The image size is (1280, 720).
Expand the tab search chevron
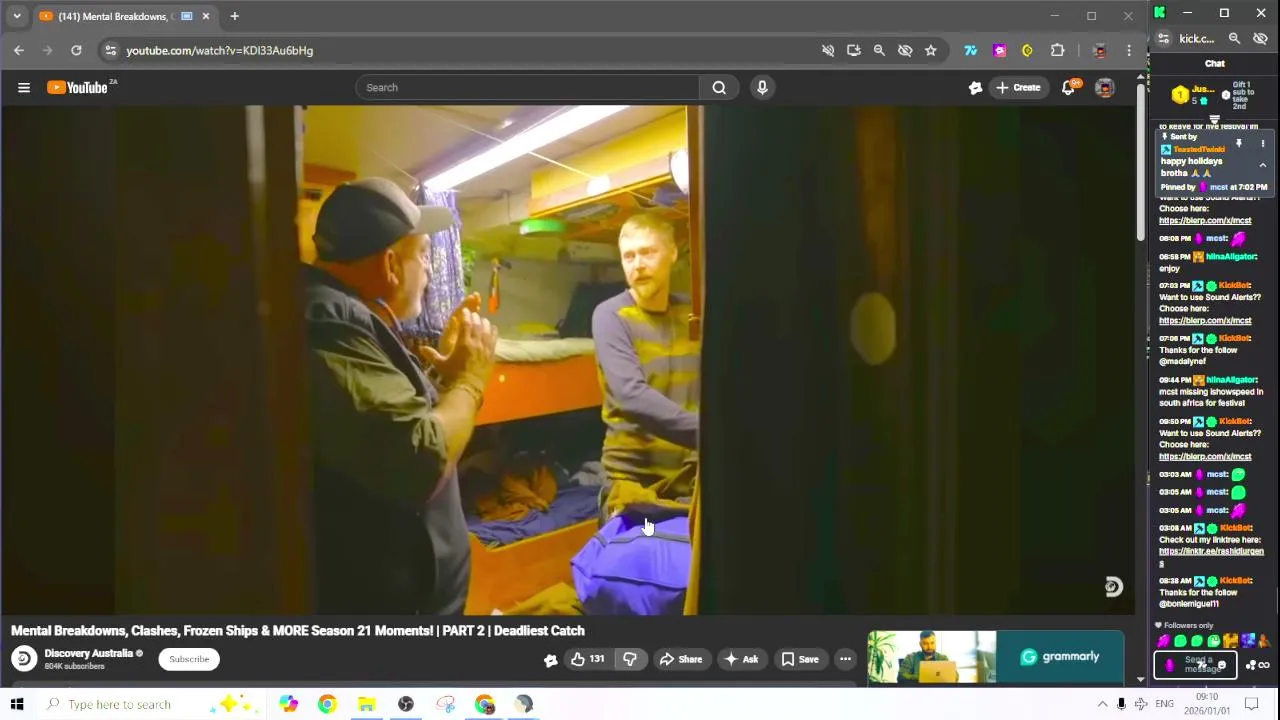pyautogui.click(x=17, y=16)
